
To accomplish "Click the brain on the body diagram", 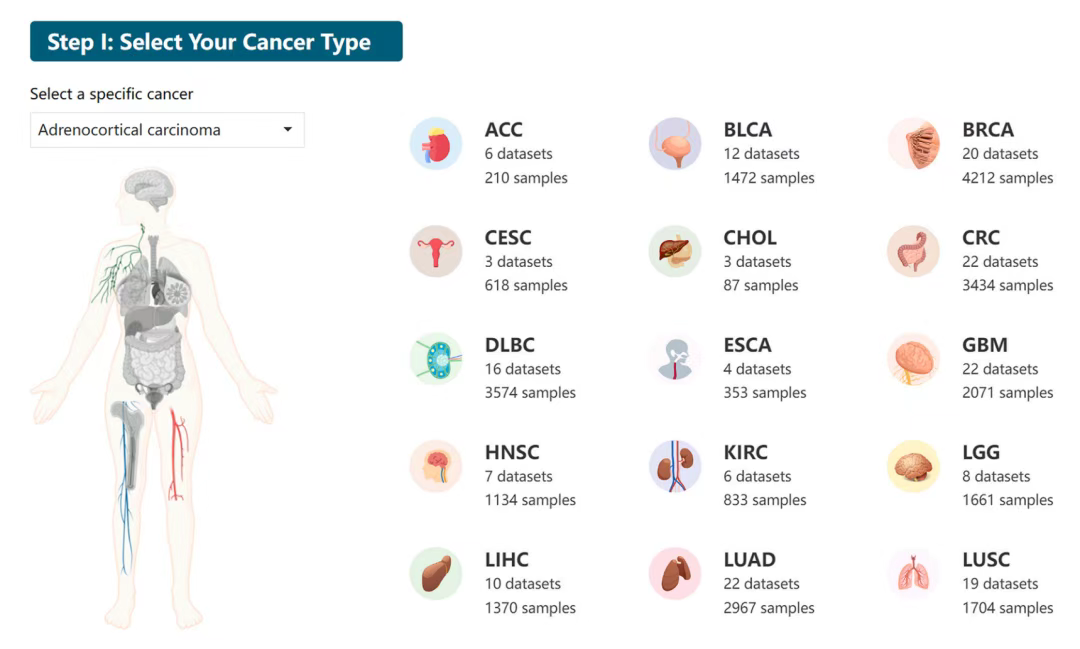I will (149, 187).
